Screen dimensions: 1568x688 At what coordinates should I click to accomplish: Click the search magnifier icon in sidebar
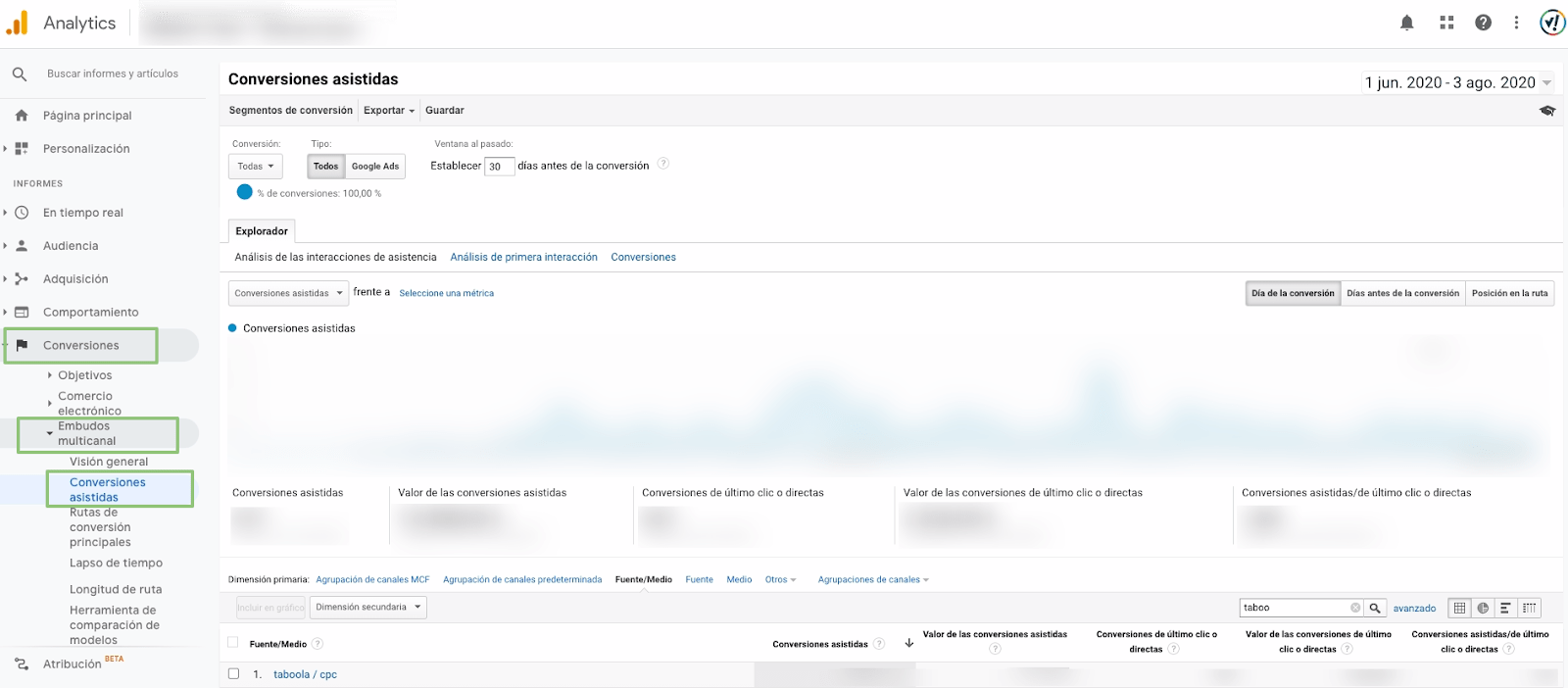click(x=19, y=74)
